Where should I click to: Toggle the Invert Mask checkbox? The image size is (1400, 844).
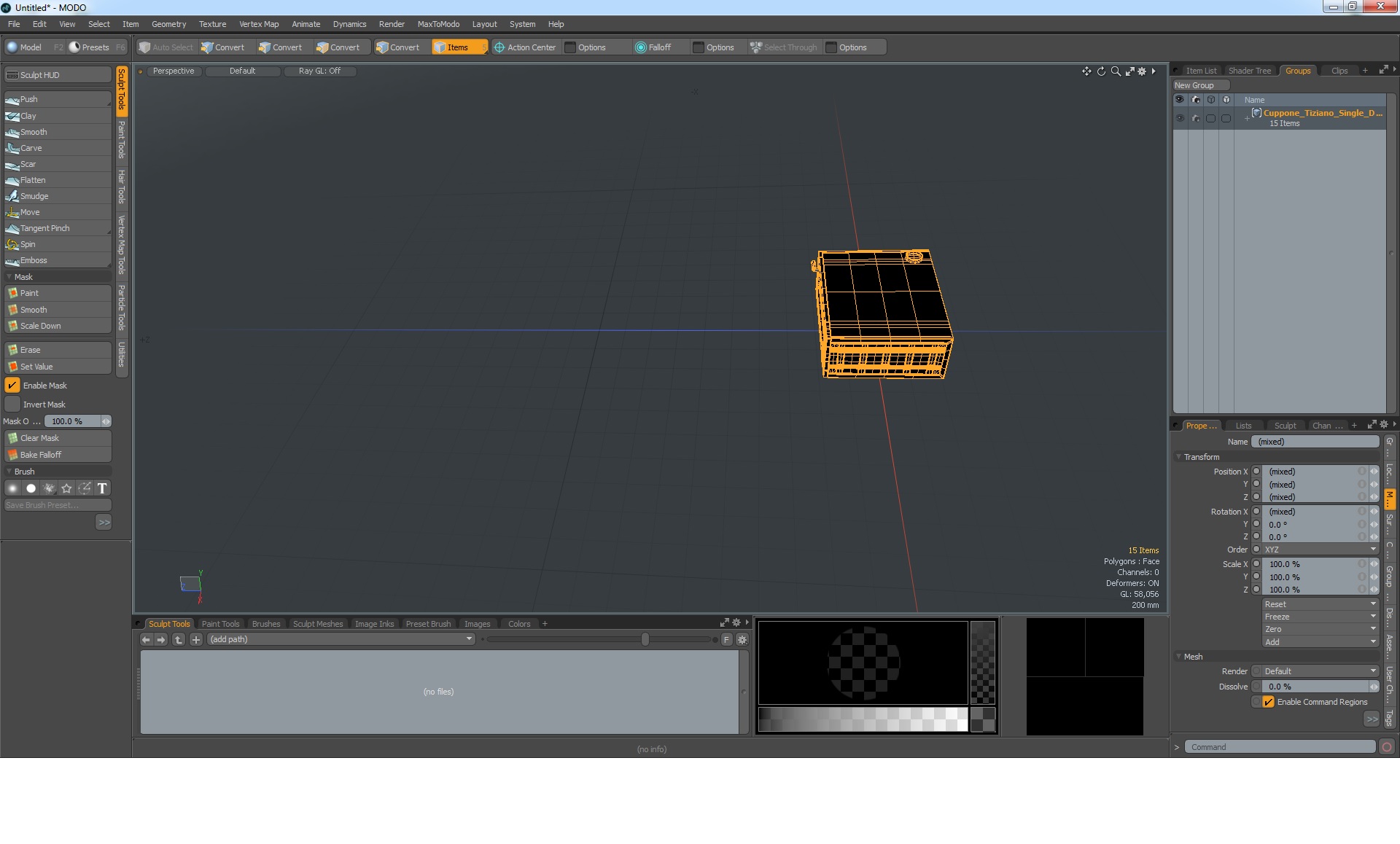click(x=12, y=405)
